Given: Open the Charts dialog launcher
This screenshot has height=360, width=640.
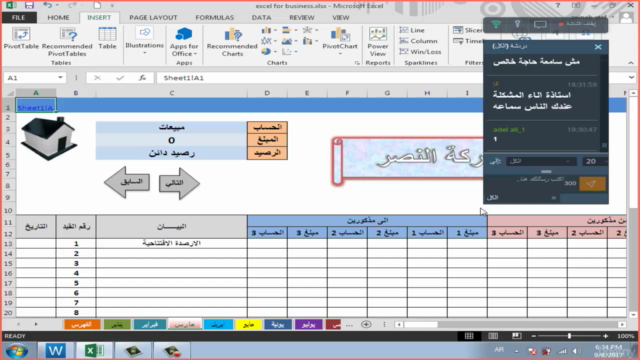Looking at the screenshot, I should click(x=357, y=63).
